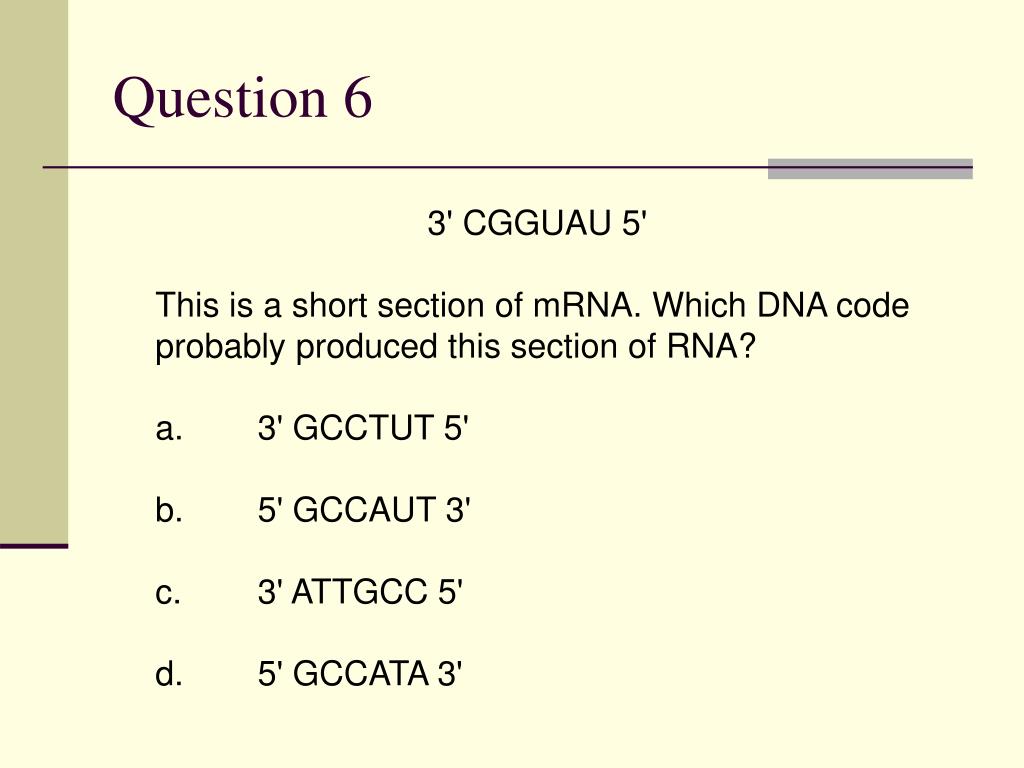This screenshot has height=768, width=1024.
Task: Click the letter label c.
Action: (x=167, y=593)
